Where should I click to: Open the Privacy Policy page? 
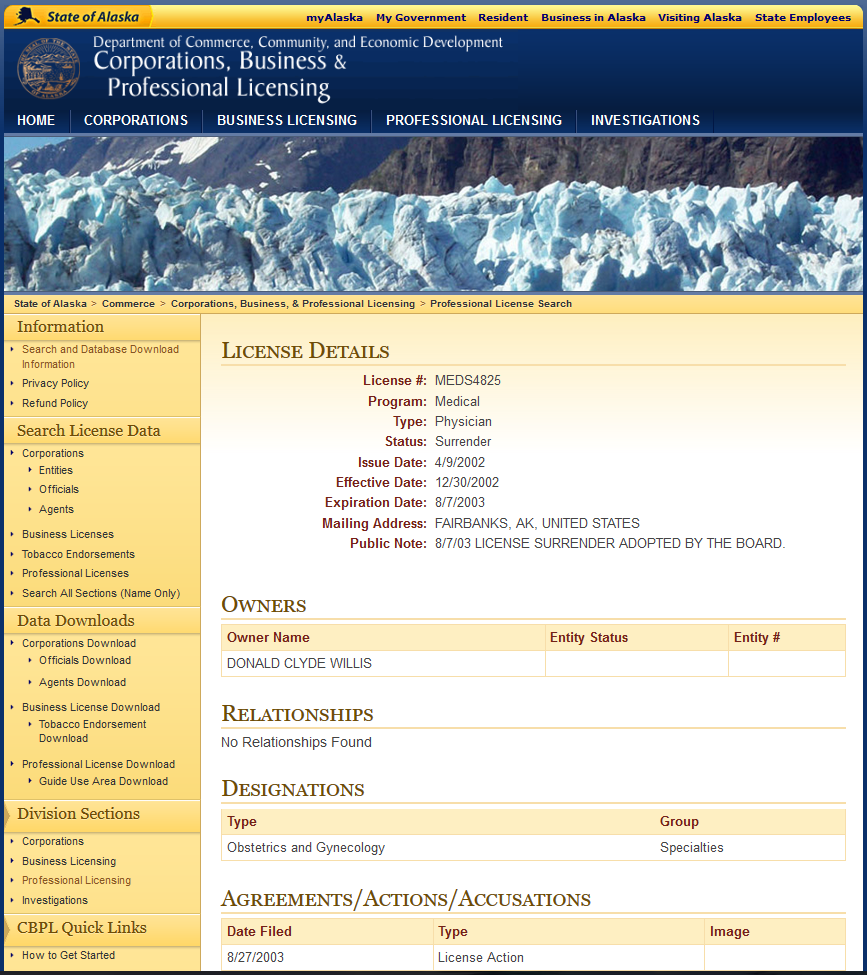(55, 383)
